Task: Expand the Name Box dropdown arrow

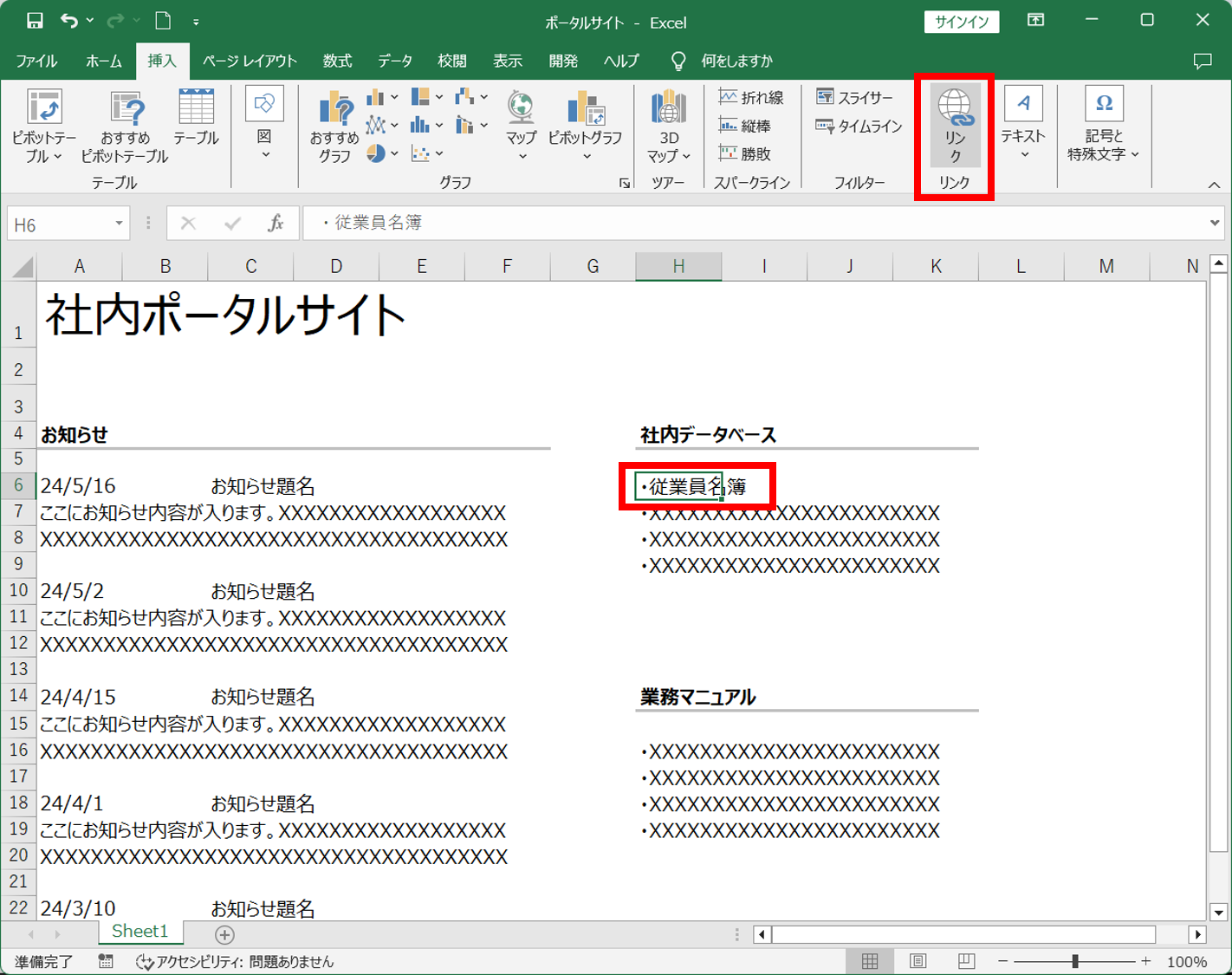Action: (119, 224)
